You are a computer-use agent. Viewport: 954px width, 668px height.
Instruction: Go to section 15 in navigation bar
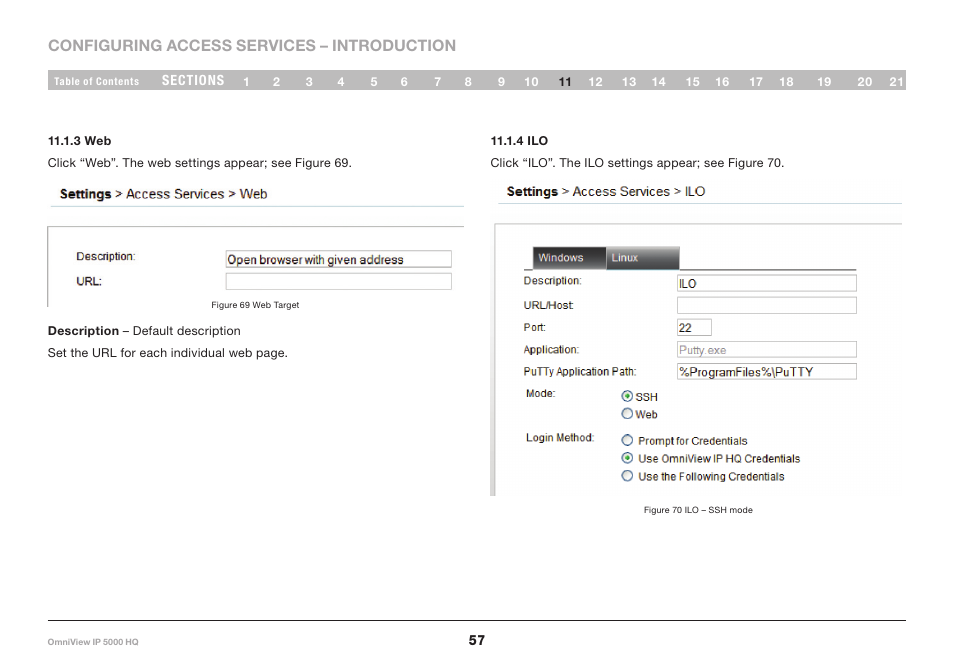pos(692,82)
